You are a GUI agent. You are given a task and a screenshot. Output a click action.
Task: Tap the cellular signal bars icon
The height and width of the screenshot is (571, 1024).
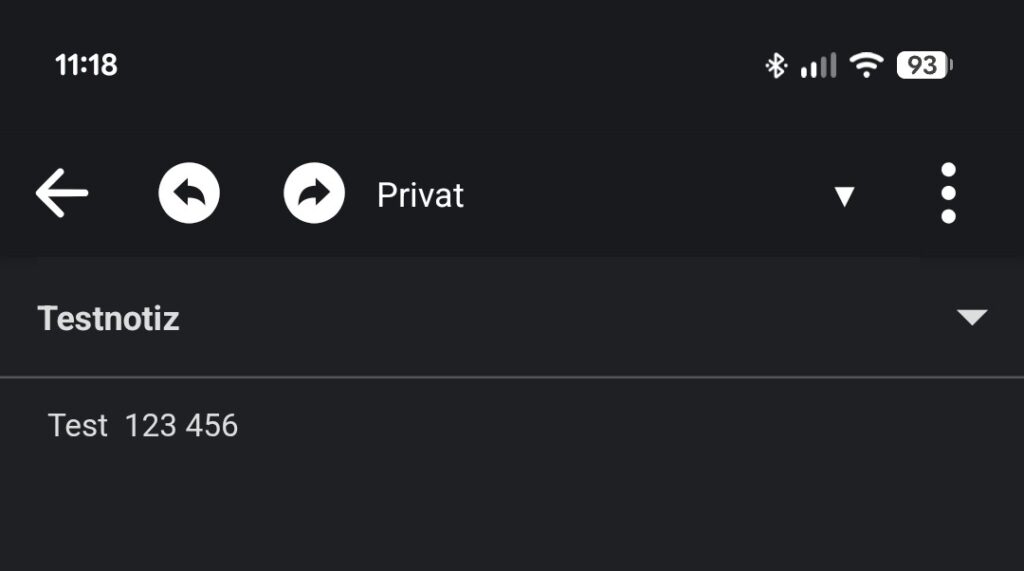click(x=818, y=66)
